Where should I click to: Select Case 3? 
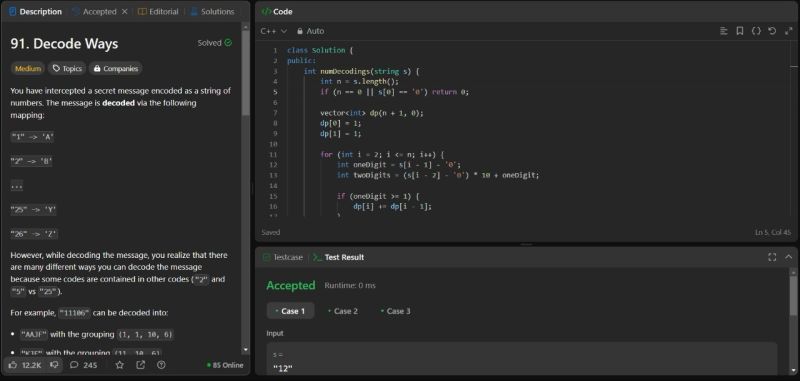click(x=396, y=311)
